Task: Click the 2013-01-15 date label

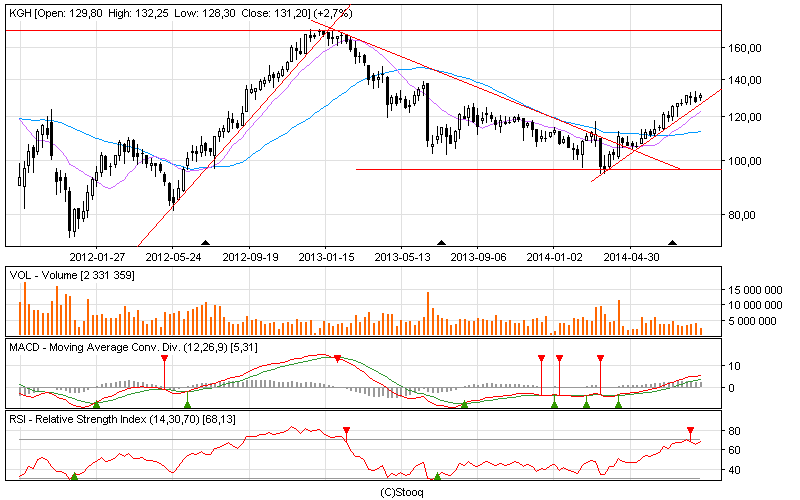Action: (326, 257)
